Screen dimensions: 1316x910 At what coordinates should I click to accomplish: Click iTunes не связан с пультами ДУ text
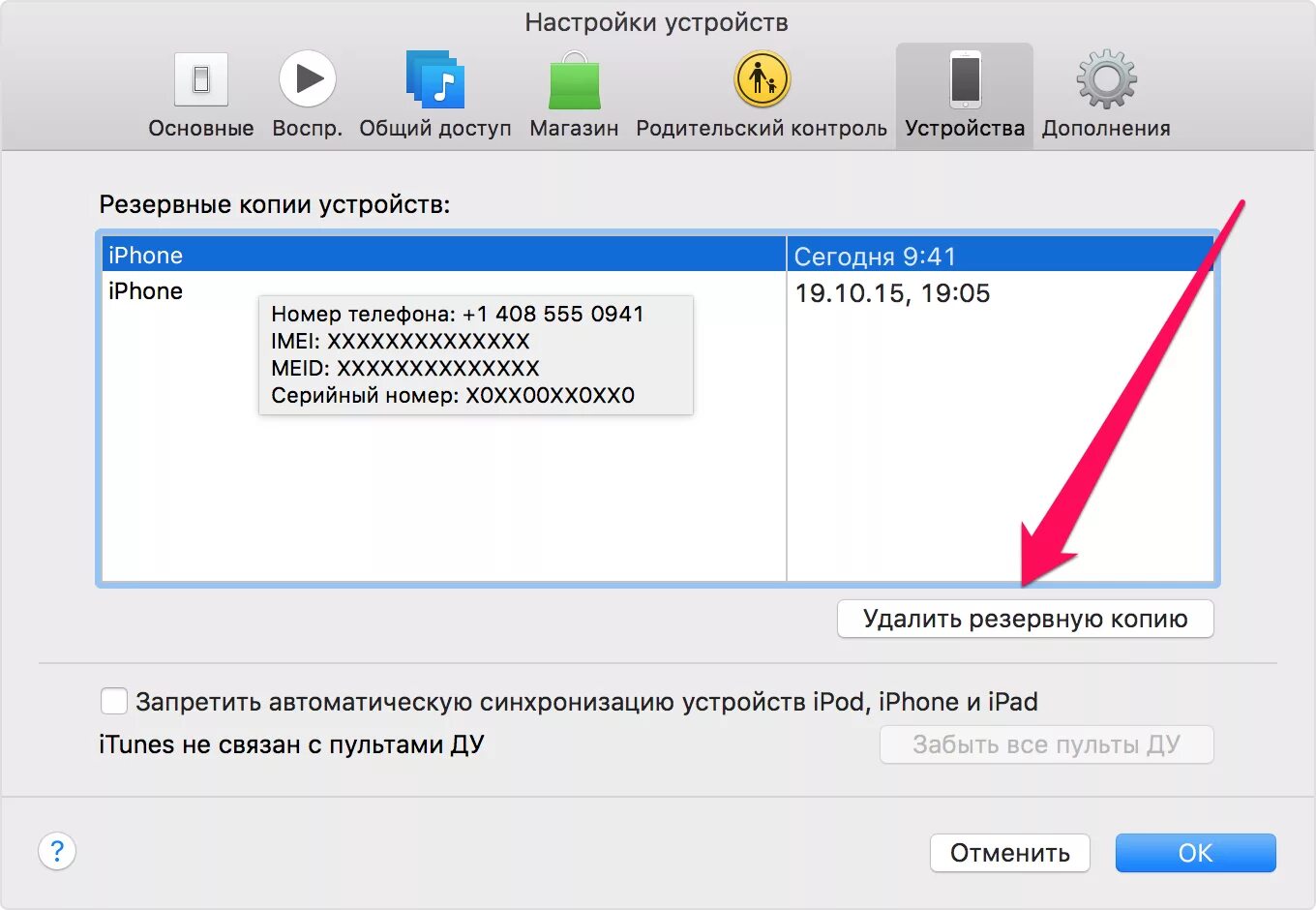click(291, 744)
